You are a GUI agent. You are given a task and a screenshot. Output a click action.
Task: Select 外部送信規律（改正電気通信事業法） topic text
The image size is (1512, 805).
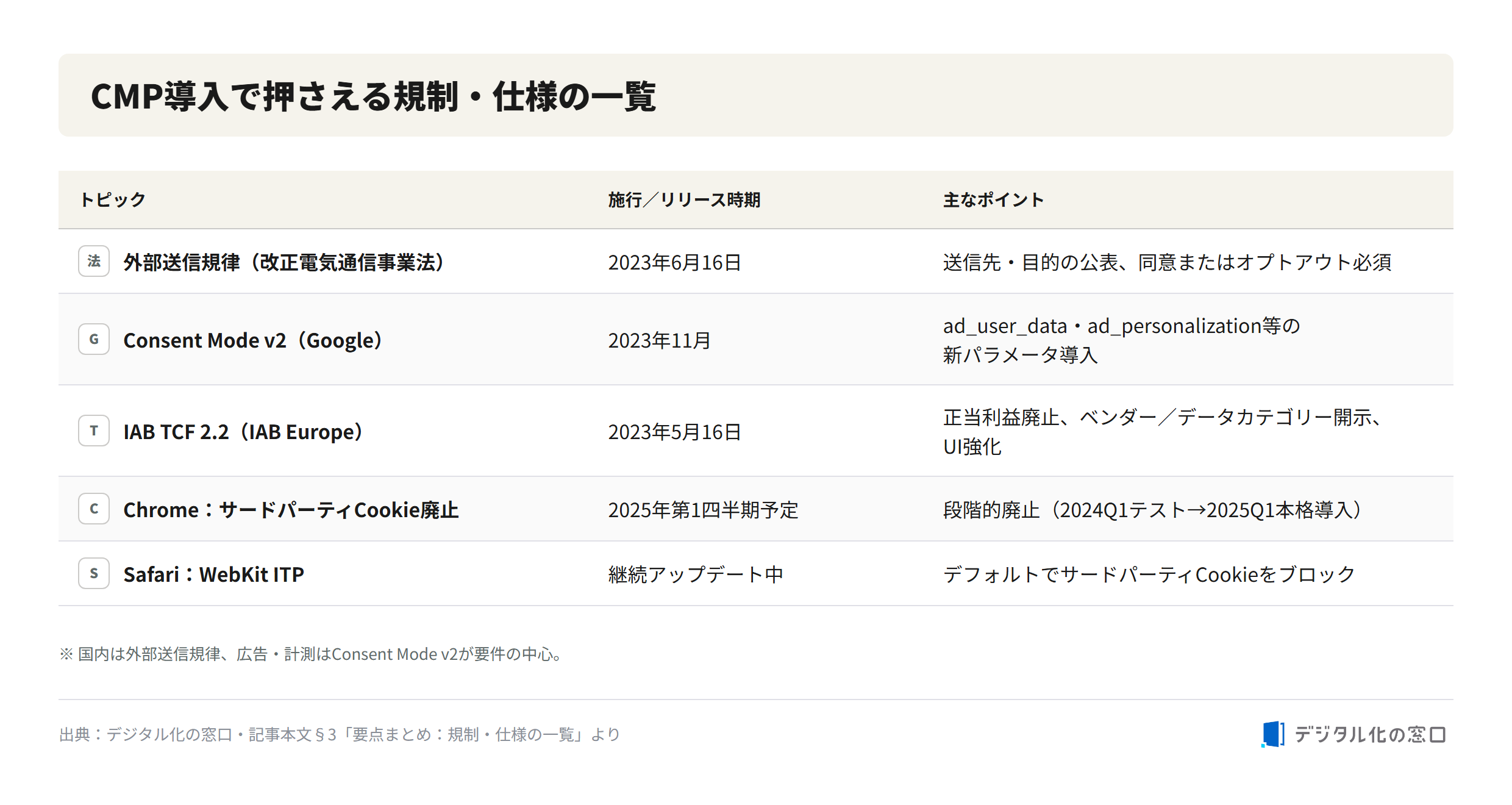[284, 262]
